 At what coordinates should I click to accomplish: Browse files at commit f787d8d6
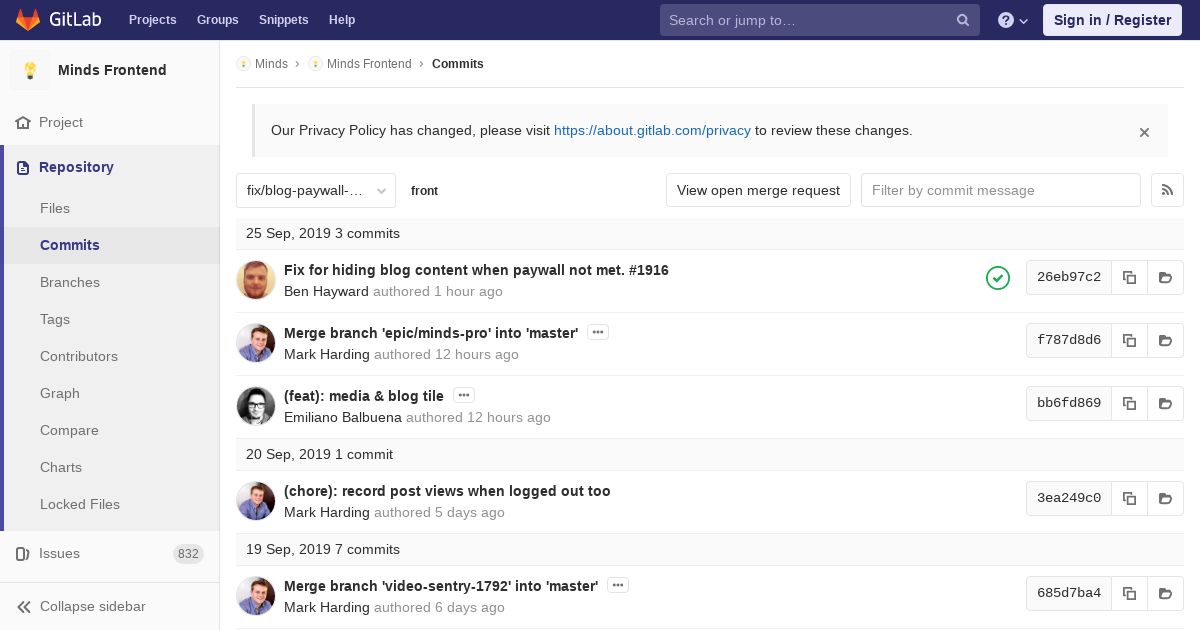point(1165,341)
